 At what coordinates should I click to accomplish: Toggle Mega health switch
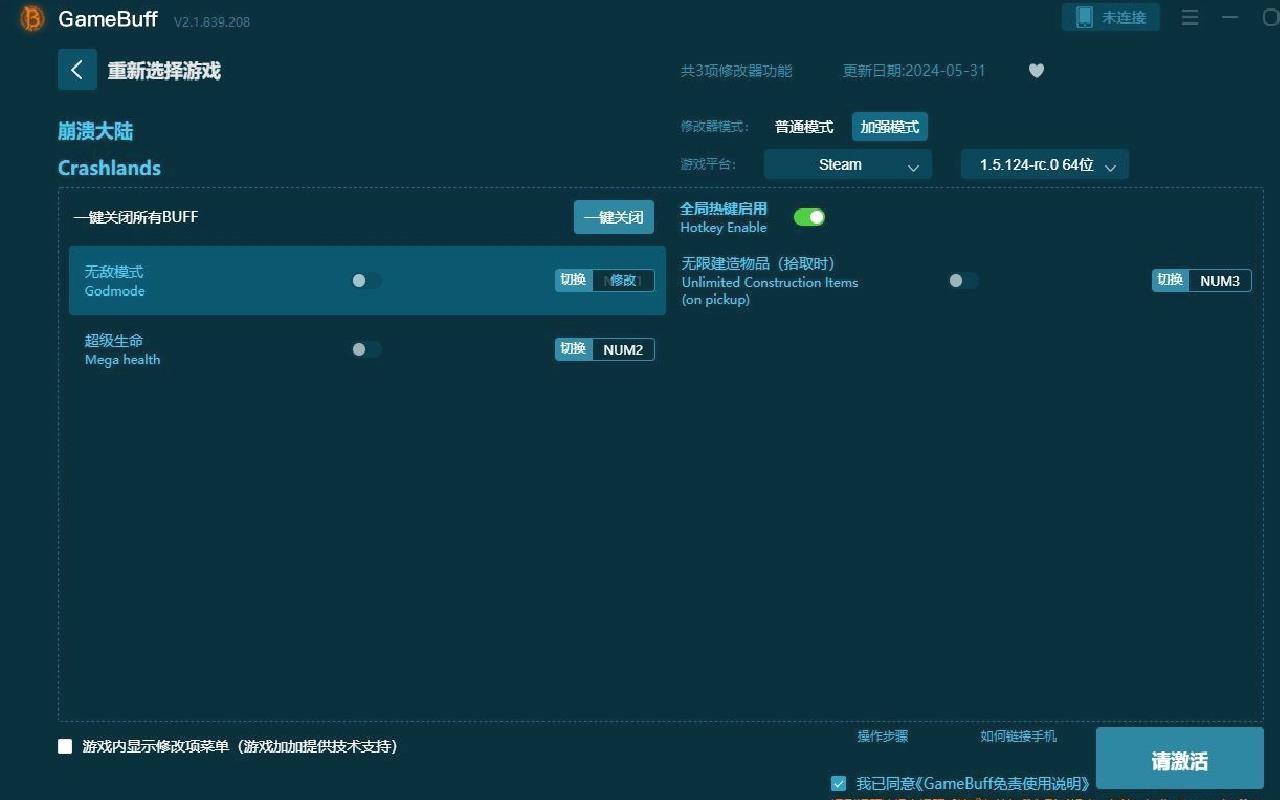pyautogui.click(x=366, y=349)
